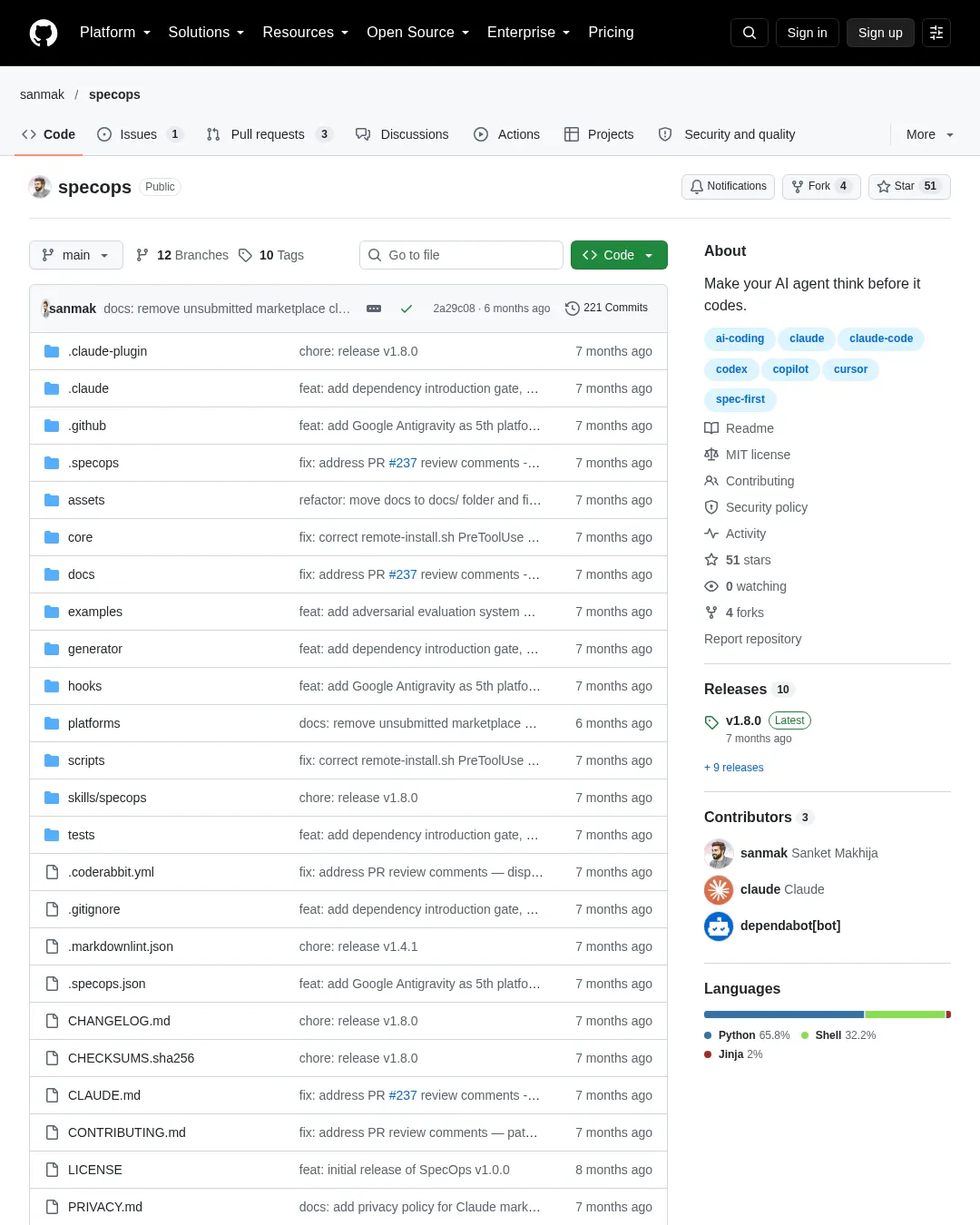Open the skills/specops folder
The image size is (980, 1225).
107,798
